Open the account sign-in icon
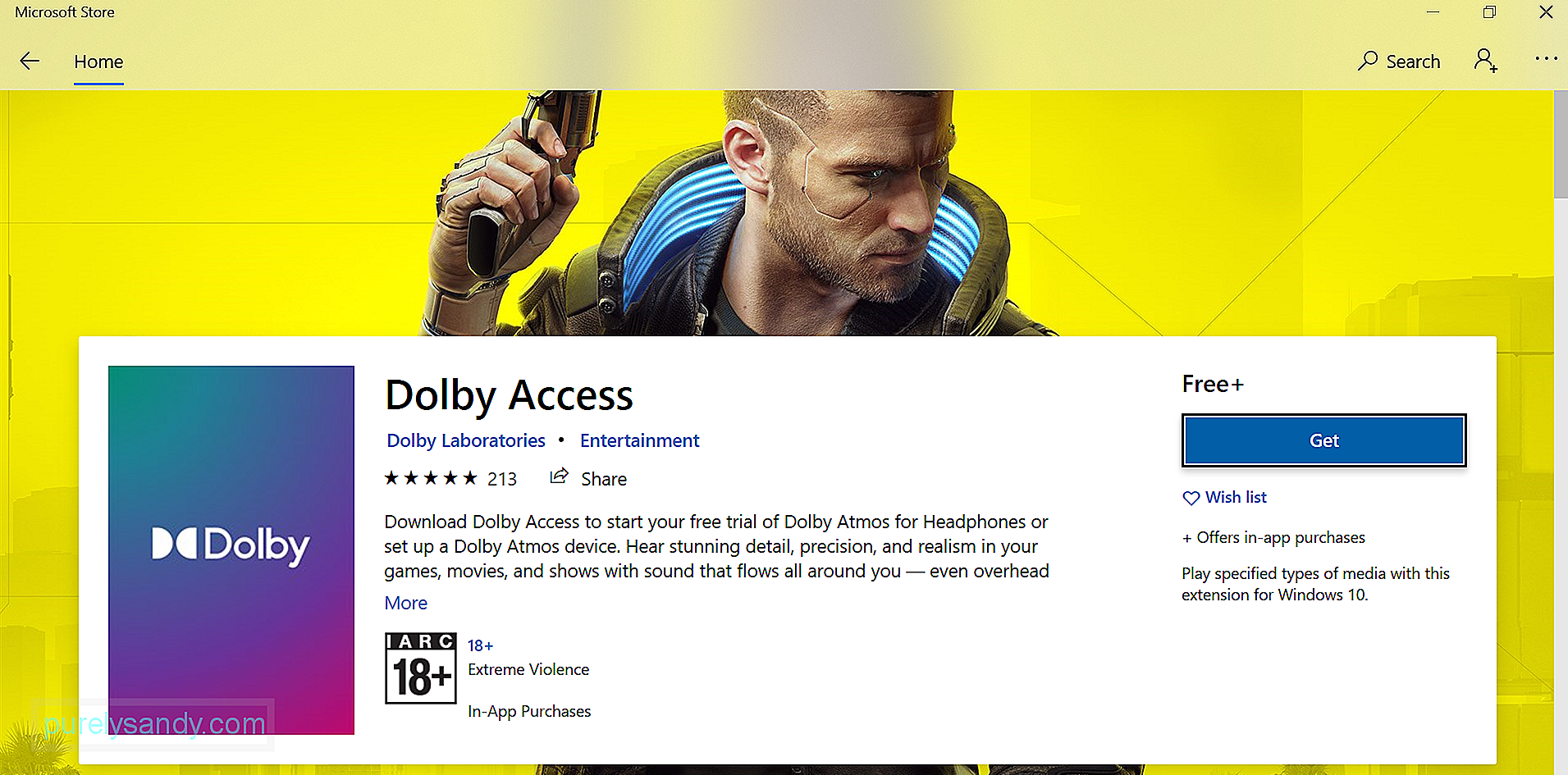Screen dimensions: 1568x775 point(1486,61)
